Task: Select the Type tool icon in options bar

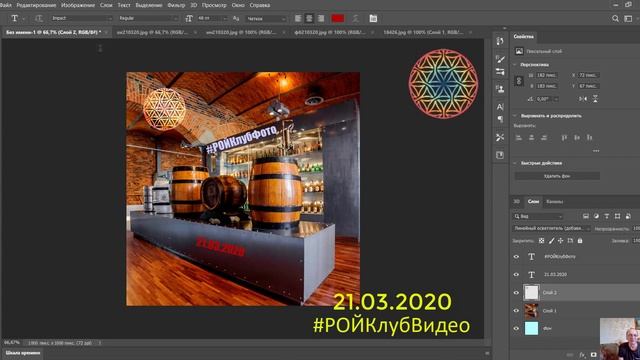Action: pos(15,18)
